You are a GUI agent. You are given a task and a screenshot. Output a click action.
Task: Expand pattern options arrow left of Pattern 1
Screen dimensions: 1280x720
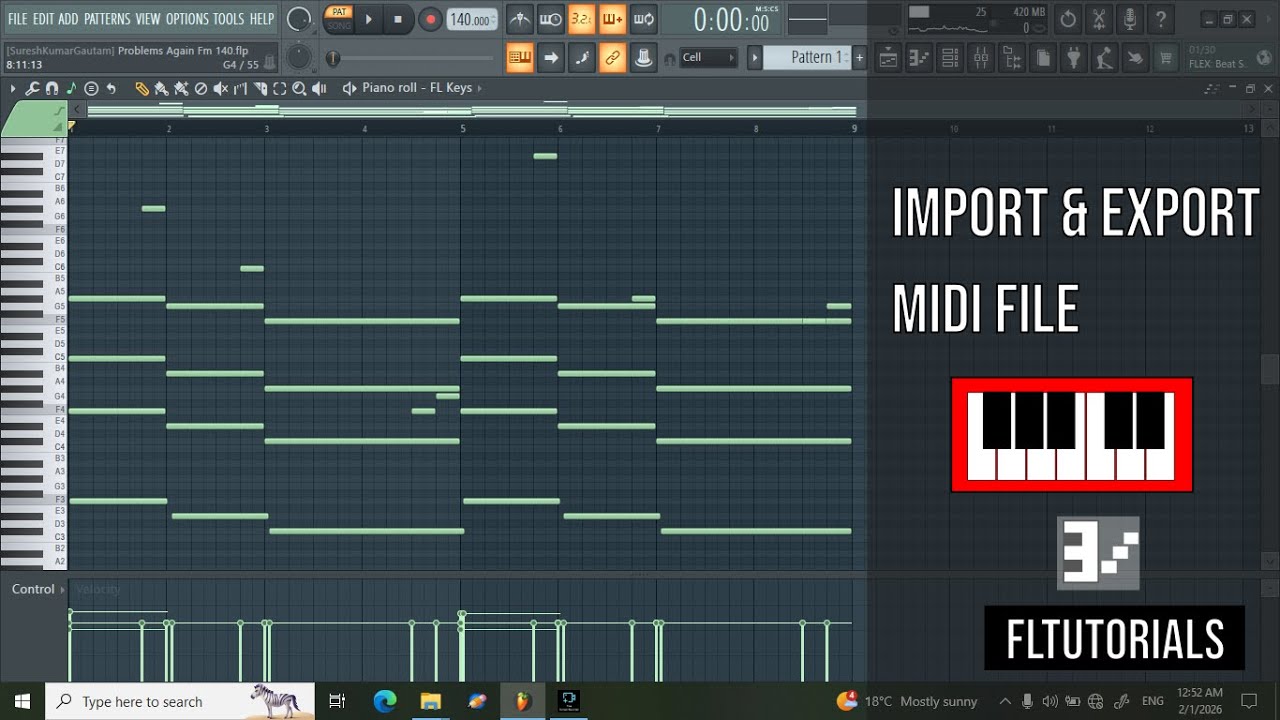pos(755,58)
